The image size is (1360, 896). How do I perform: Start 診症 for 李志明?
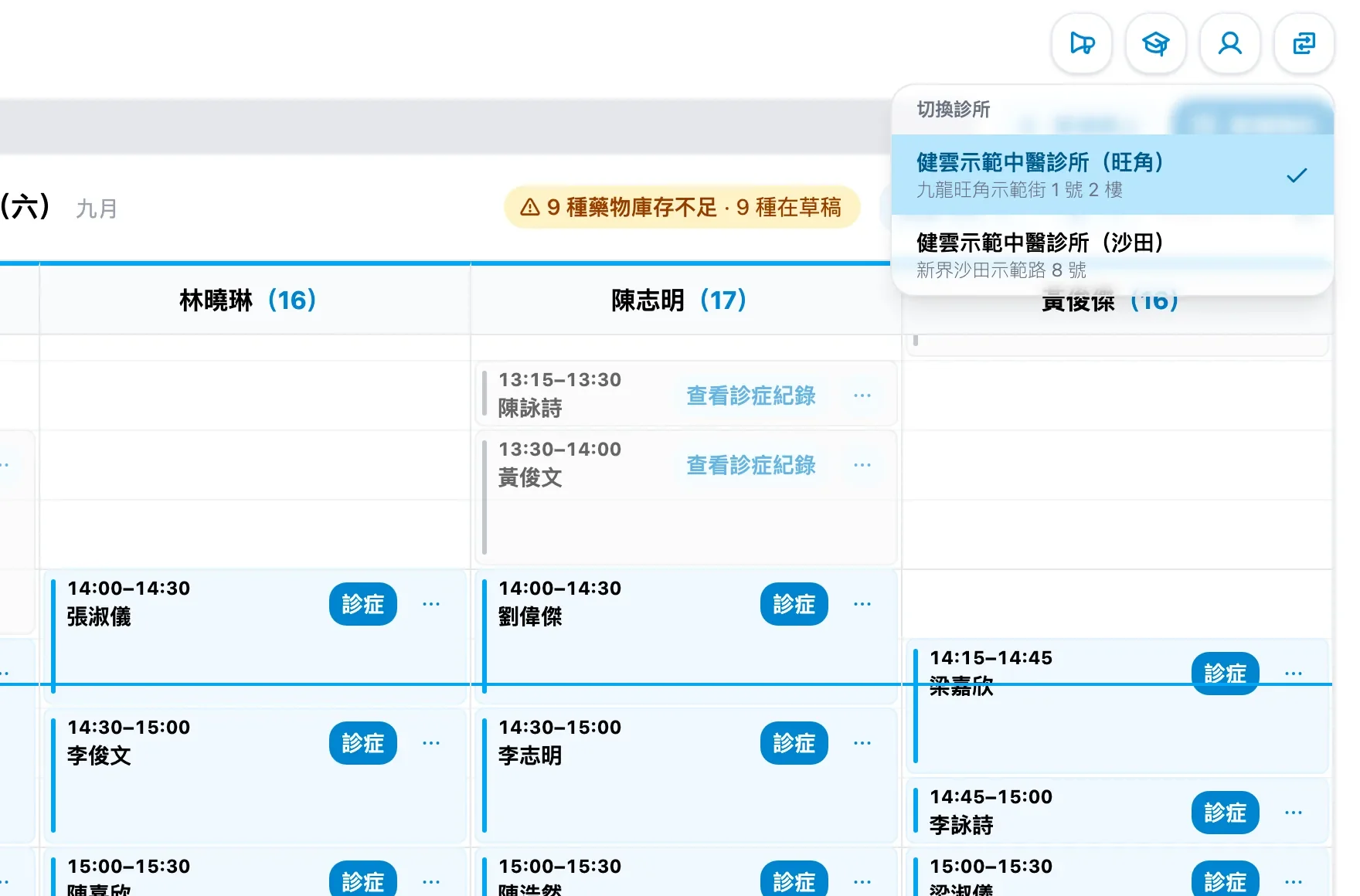coord(794,743)
